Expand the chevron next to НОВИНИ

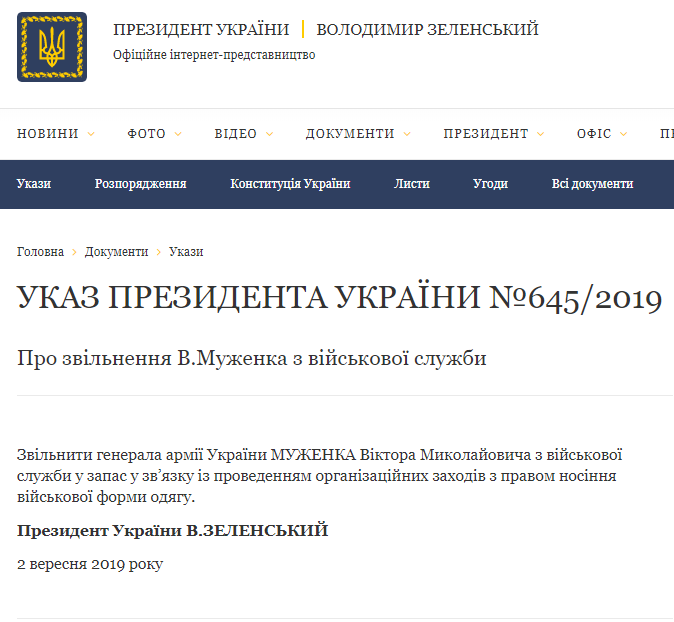pos(91,134)
